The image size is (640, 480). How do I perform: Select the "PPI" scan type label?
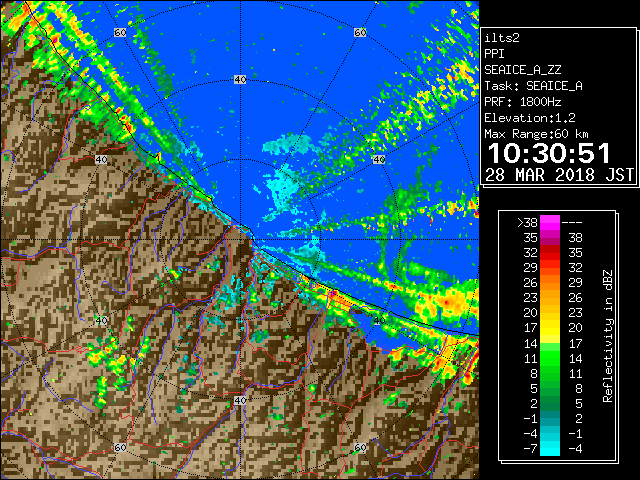[x=494, y=54]
